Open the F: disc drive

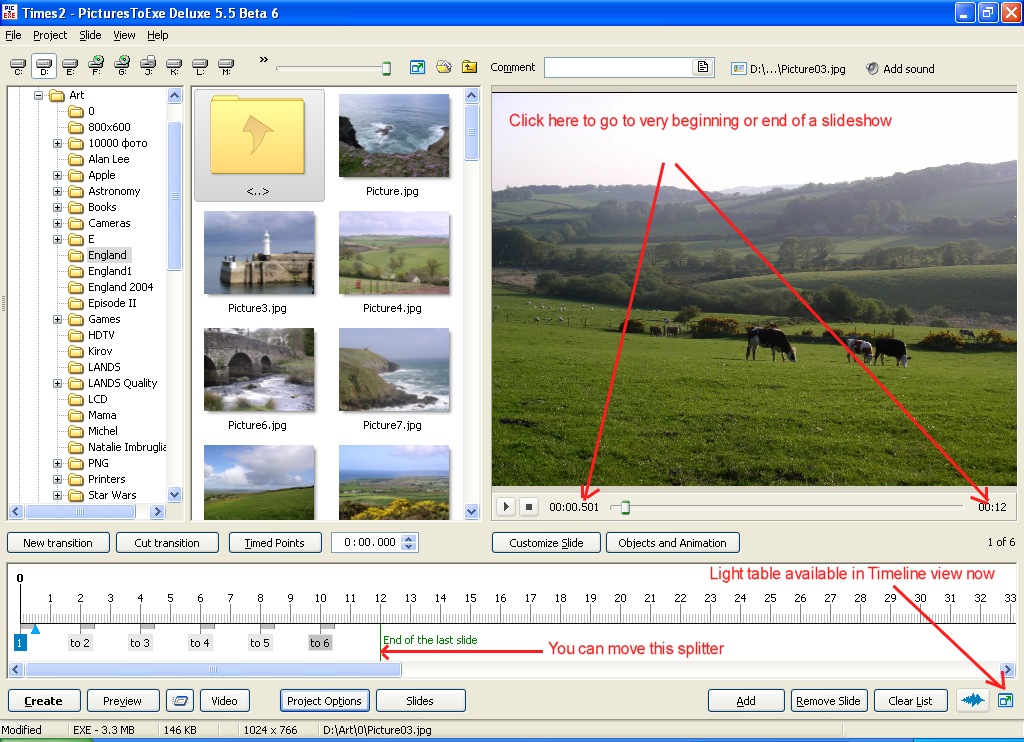tap(96, 66)
